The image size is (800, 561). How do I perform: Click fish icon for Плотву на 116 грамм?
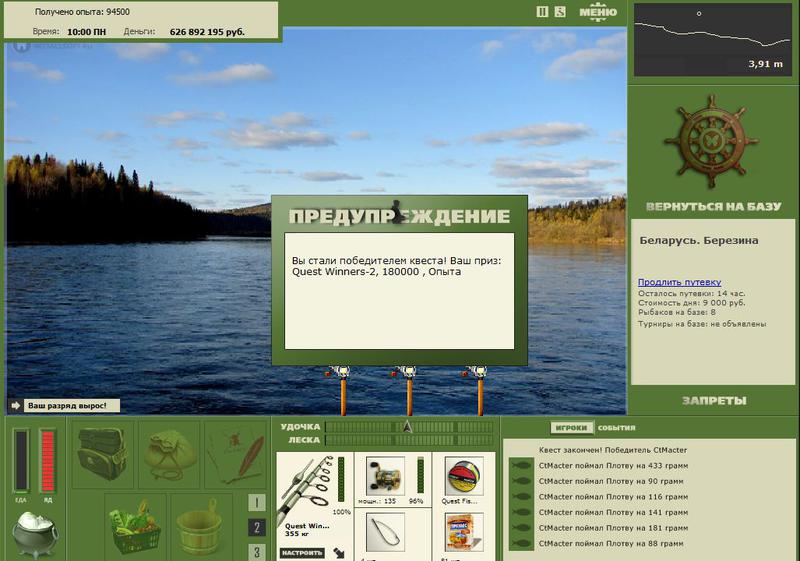coord(520,497)
